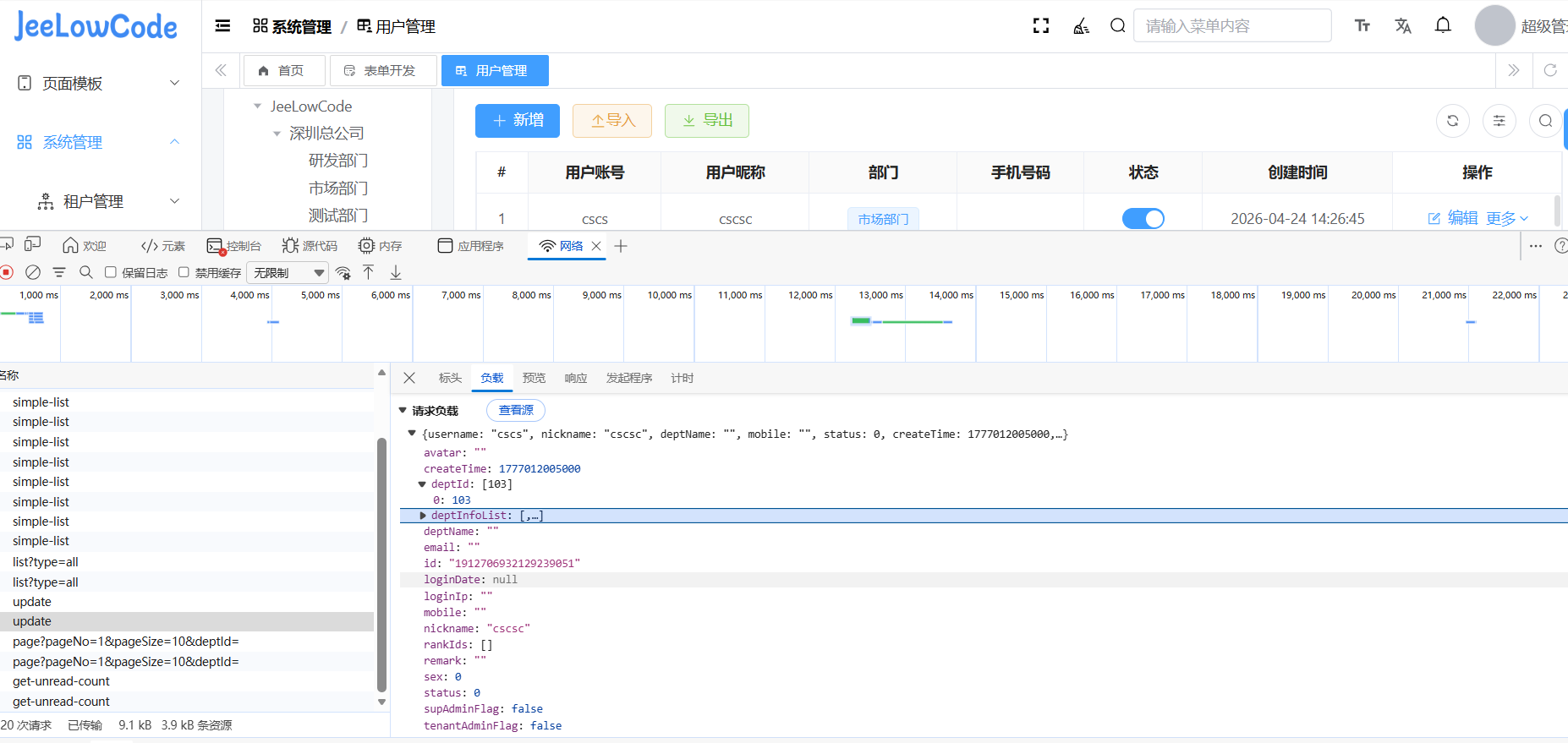Clear the network log icon
The height and width of the screenshot is (743, 1568).
point(33,272)
